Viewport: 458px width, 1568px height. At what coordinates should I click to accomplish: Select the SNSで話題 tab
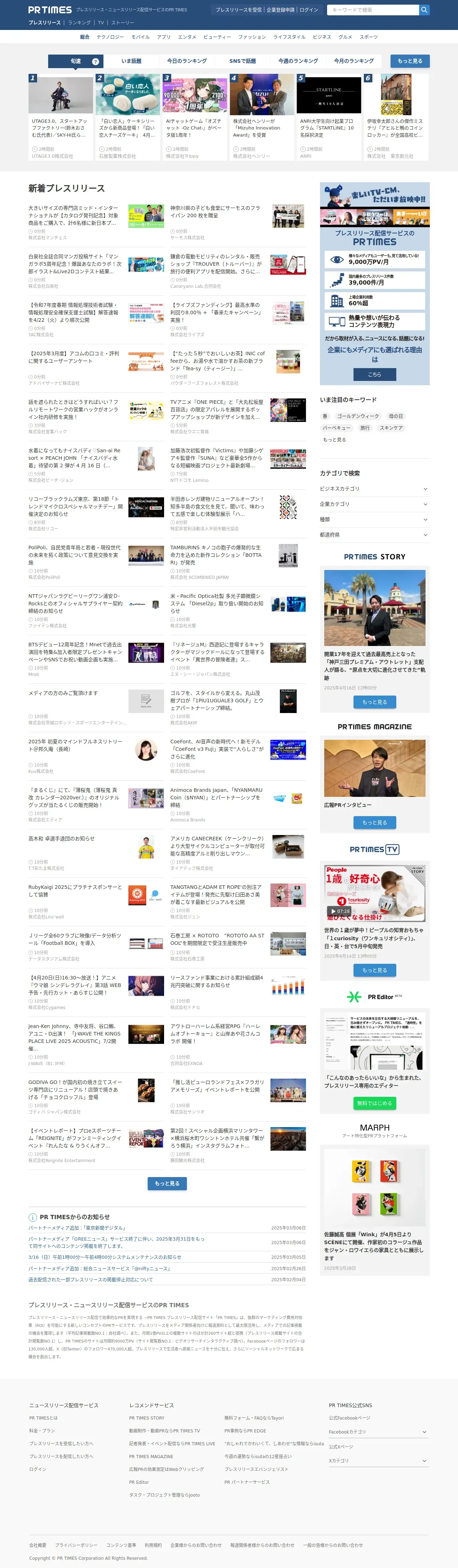(x=243, y=61)
